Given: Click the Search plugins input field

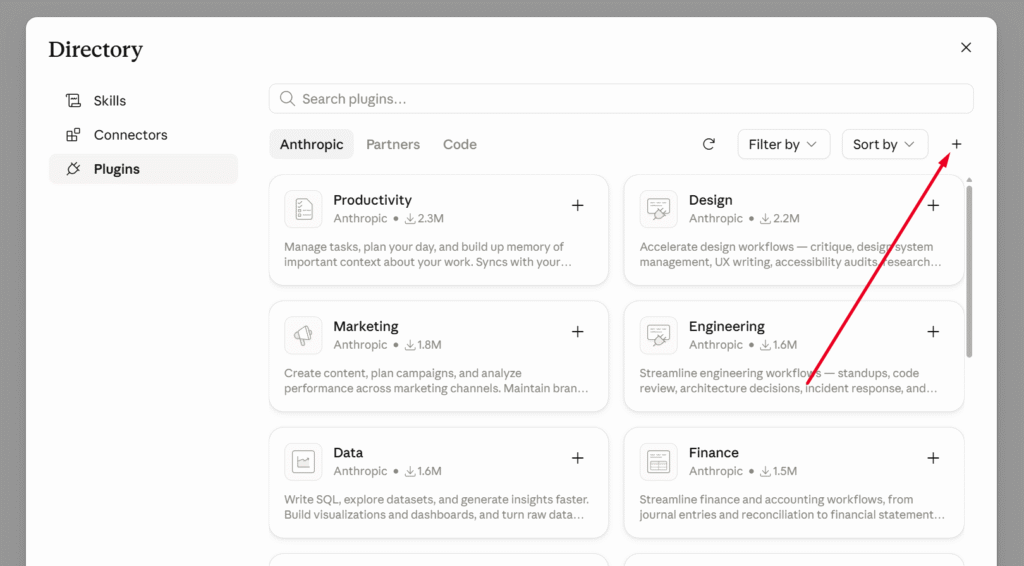Looking at the screenshot, I should pyautogui.click(x=621, y=99).
